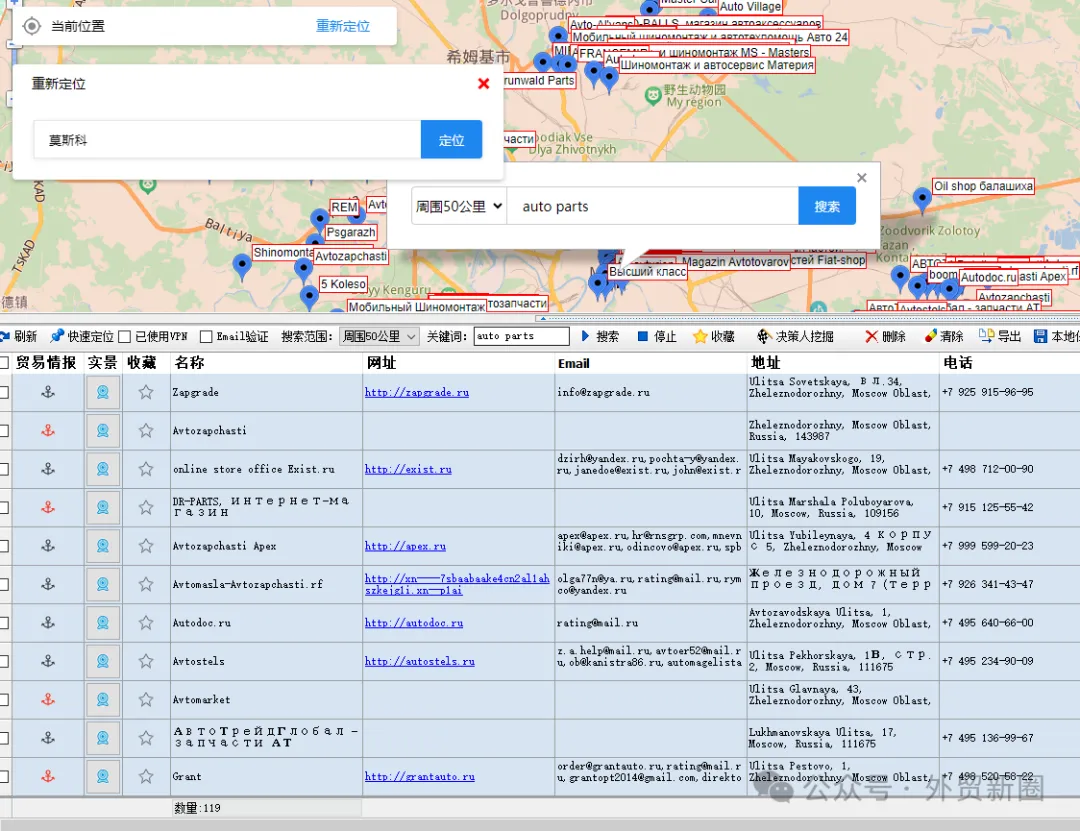Click the Autodoc.ru map label
Screen dimensions: 1080x831
(988, 277)
